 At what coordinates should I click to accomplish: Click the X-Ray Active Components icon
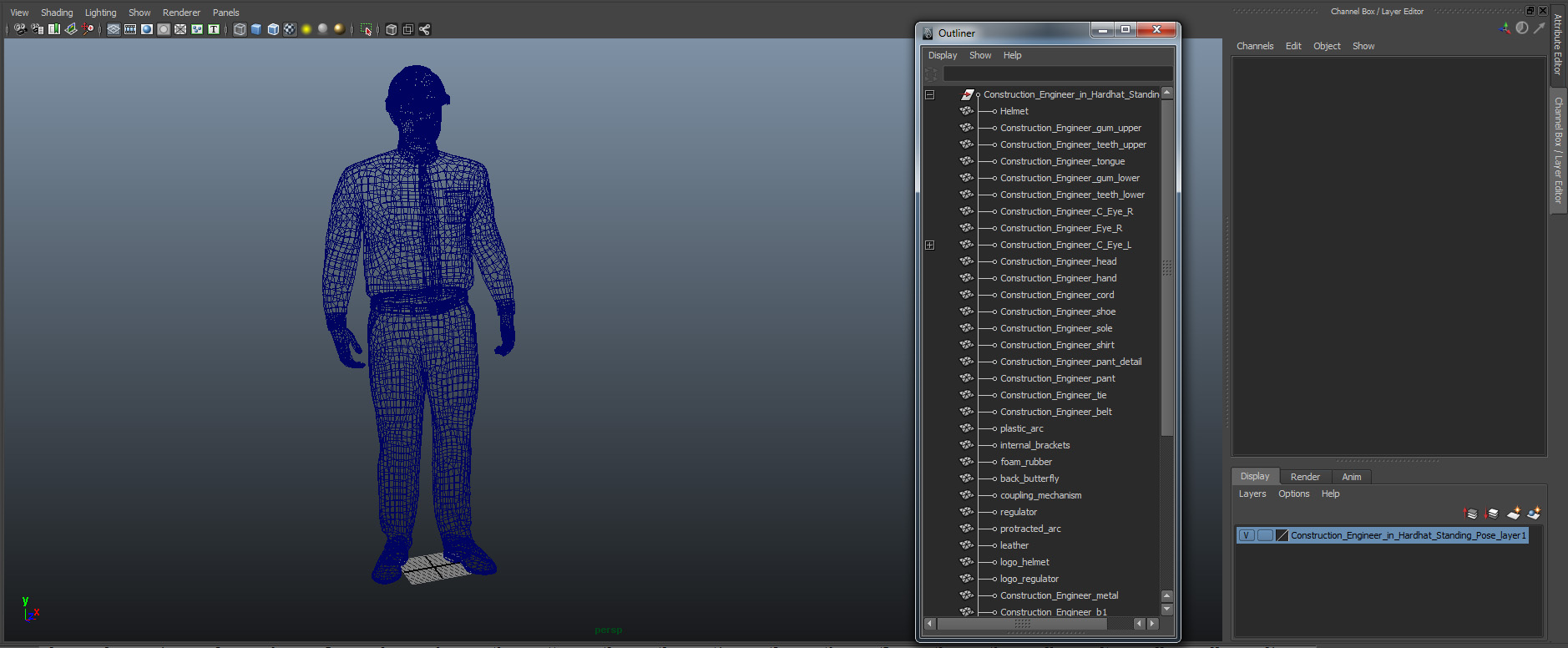point(407,29)
